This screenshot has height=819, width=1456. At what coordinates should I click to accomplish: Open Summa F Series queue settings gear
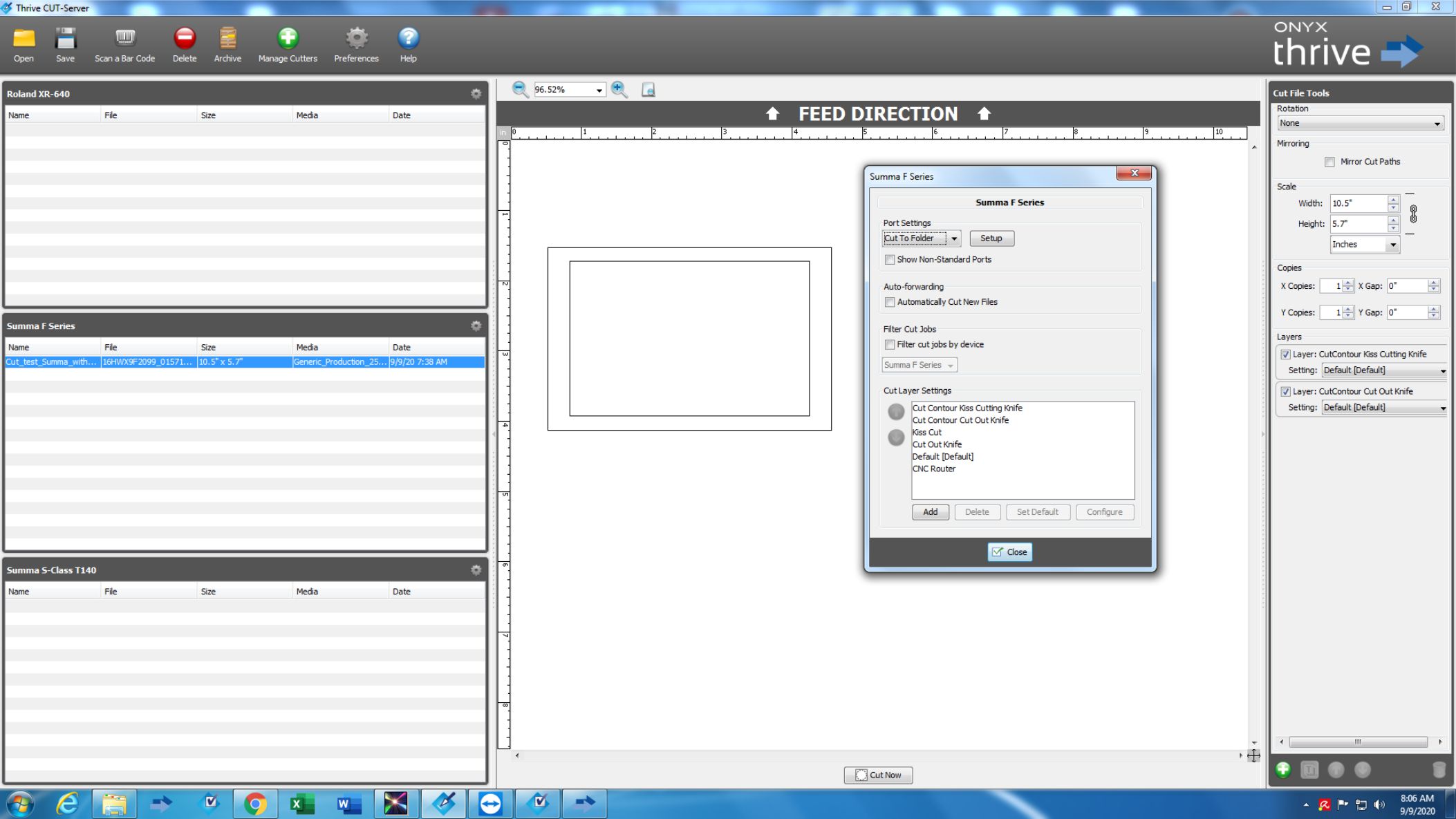click(x=476, y=326)
